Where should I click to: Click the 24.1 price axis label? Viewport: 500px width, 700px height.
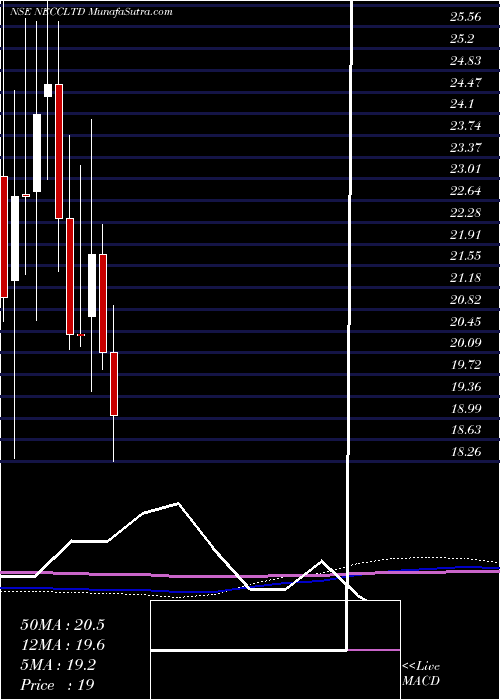click(462, 104)
